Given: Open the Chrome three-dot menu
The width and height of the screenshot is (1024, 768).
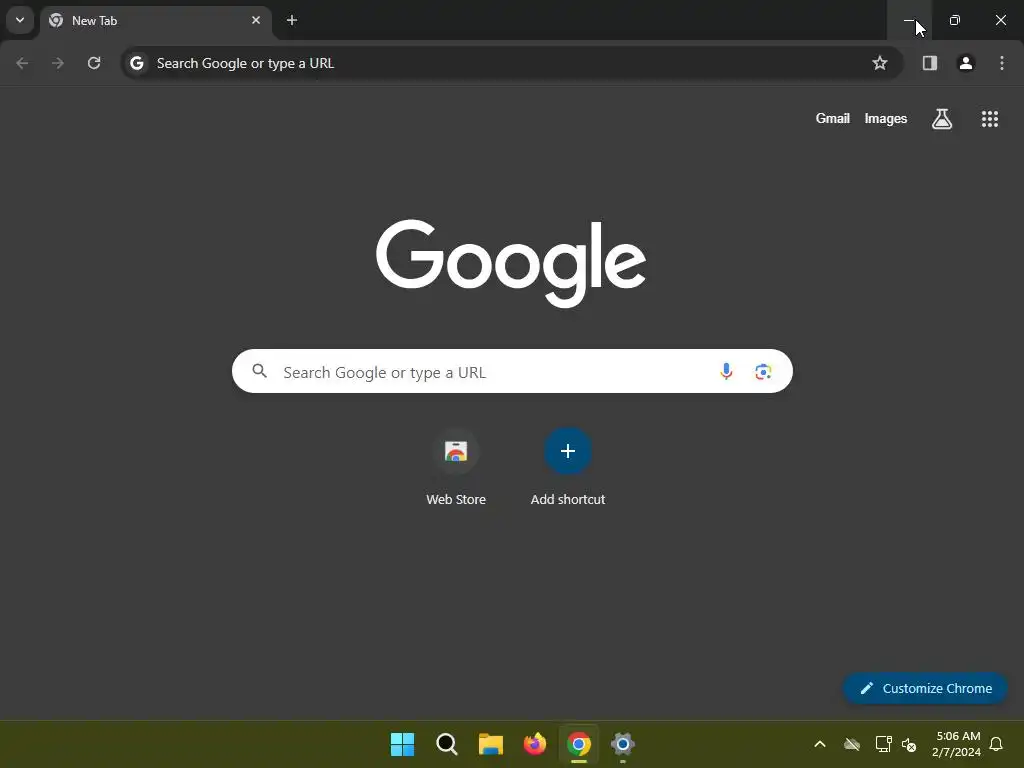Looking at the screenshot, I should pos(1002,63).
